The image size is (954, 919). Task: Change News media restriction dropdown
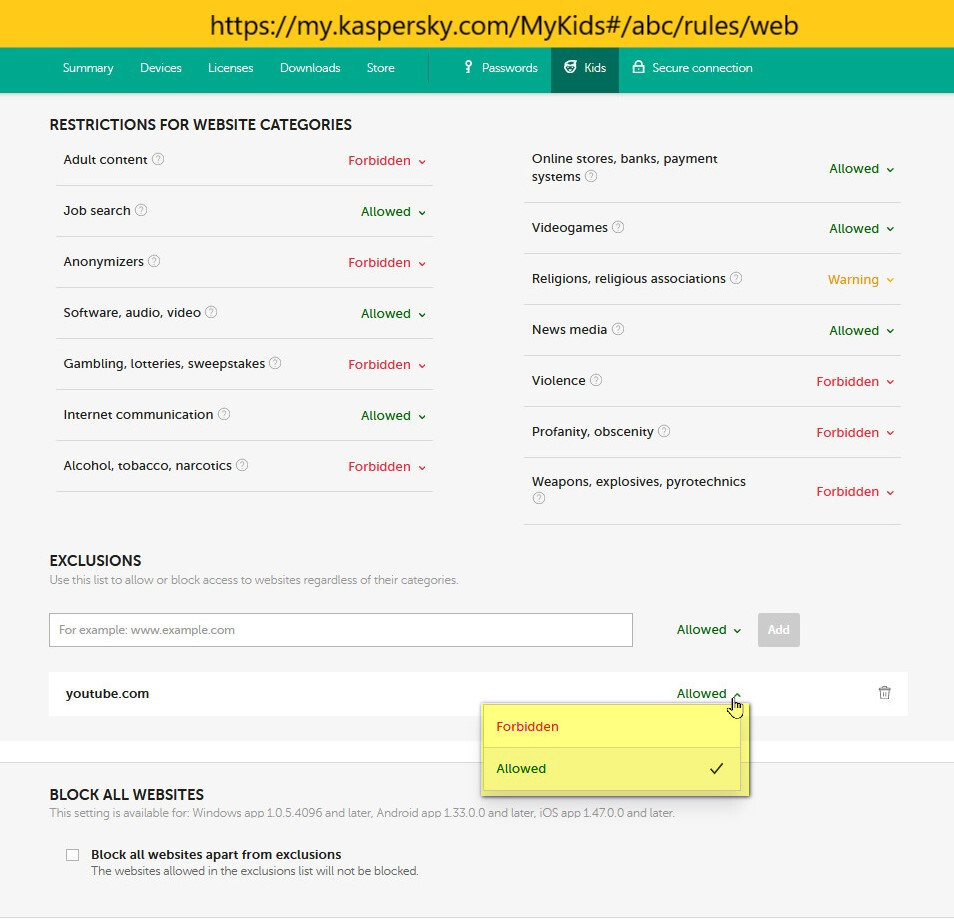click(x=862, y=332)
